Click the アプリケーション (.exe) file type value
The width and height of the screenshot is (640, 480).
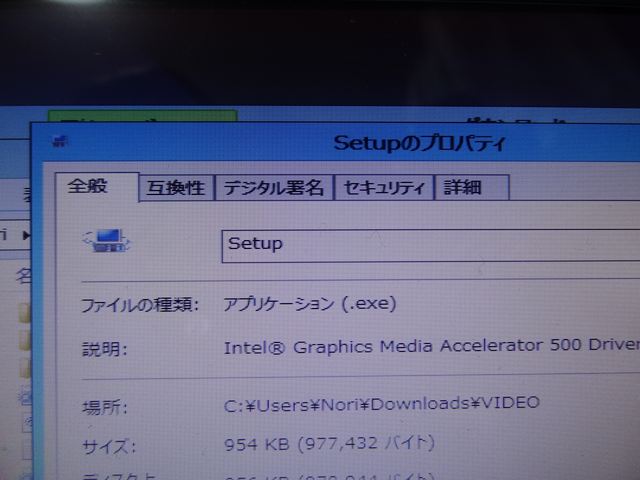309,304
